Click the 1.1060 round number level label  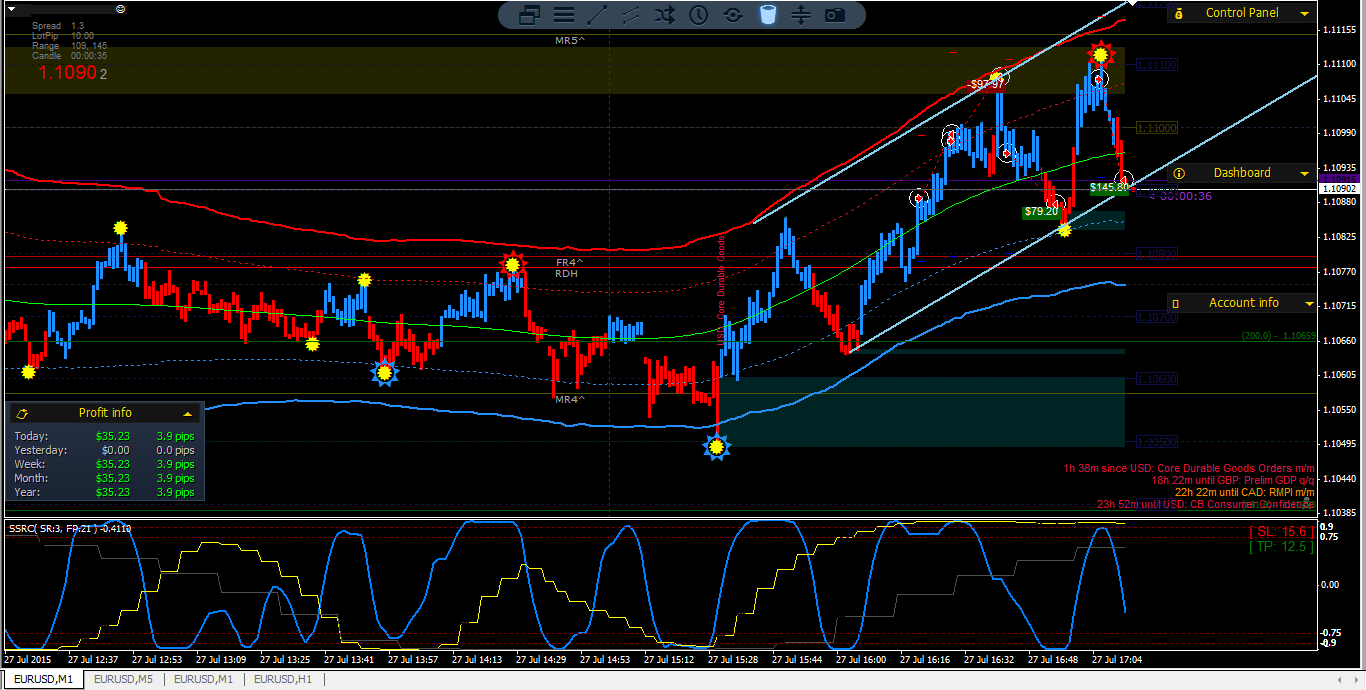[x=1158, y=379]
